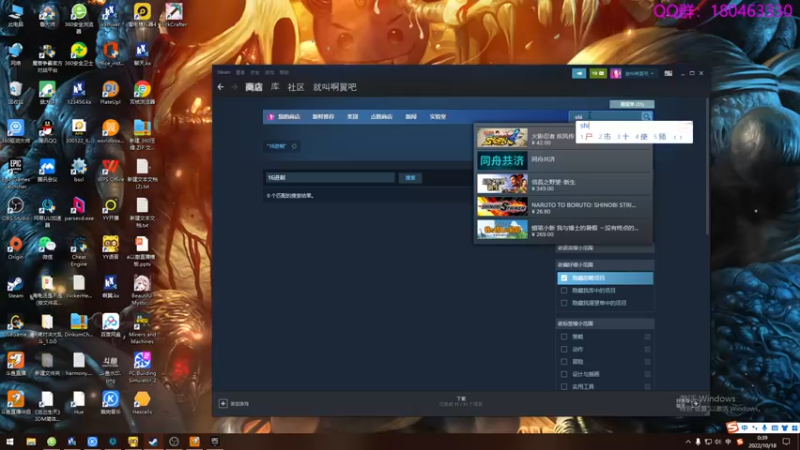Click the Steam icon in the taskbar
The width and height of the screenshot is (800, 450).
tap(153, 441)
